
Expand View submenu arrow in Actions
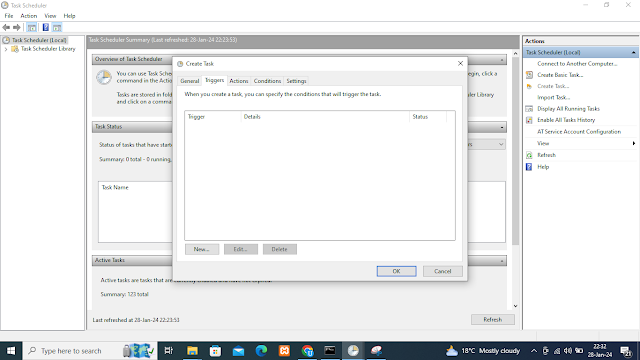[633, 143]
